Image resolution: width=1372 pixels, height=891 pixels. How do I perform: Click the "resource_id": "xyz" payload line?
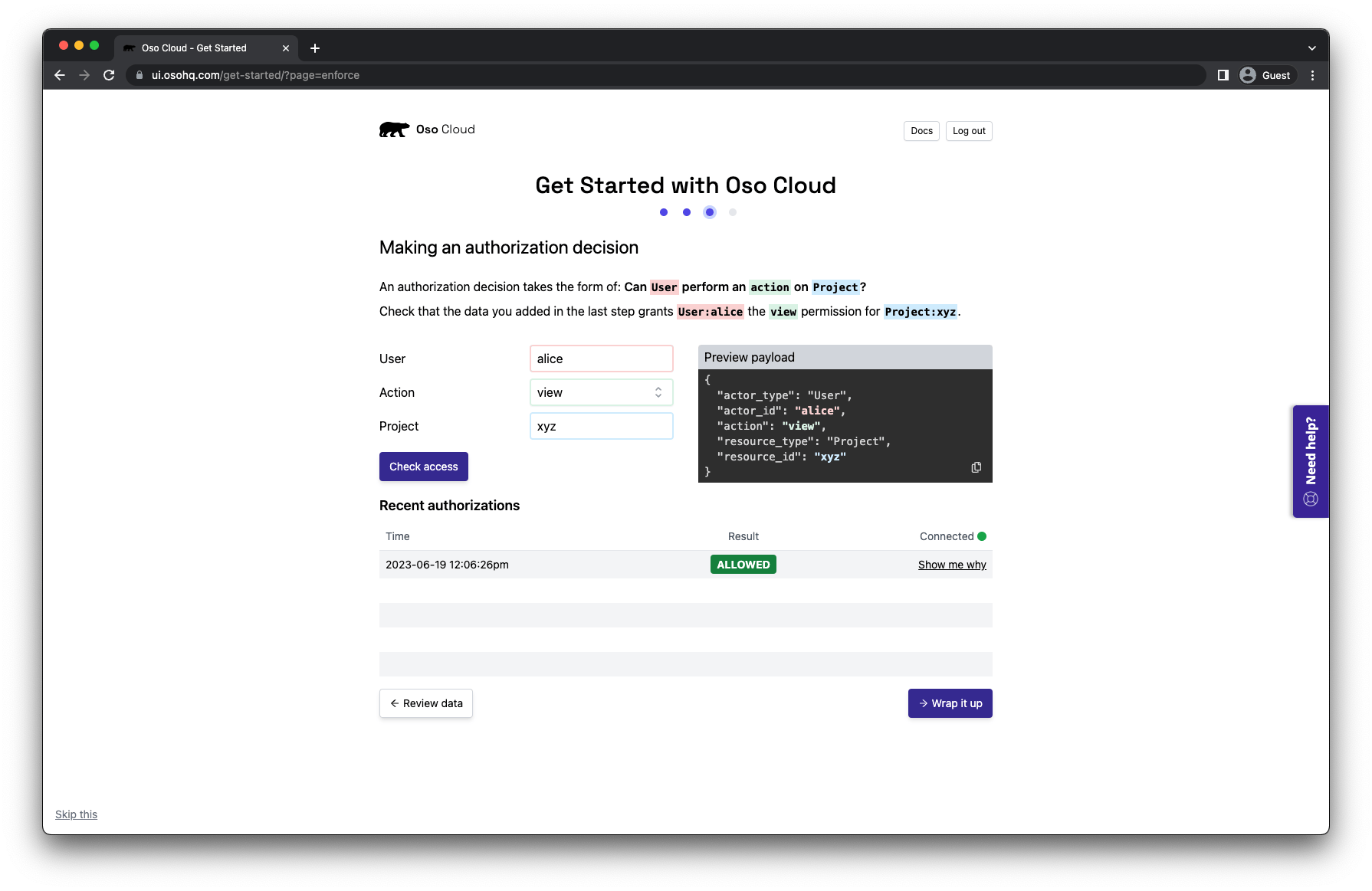coord(781,457)
